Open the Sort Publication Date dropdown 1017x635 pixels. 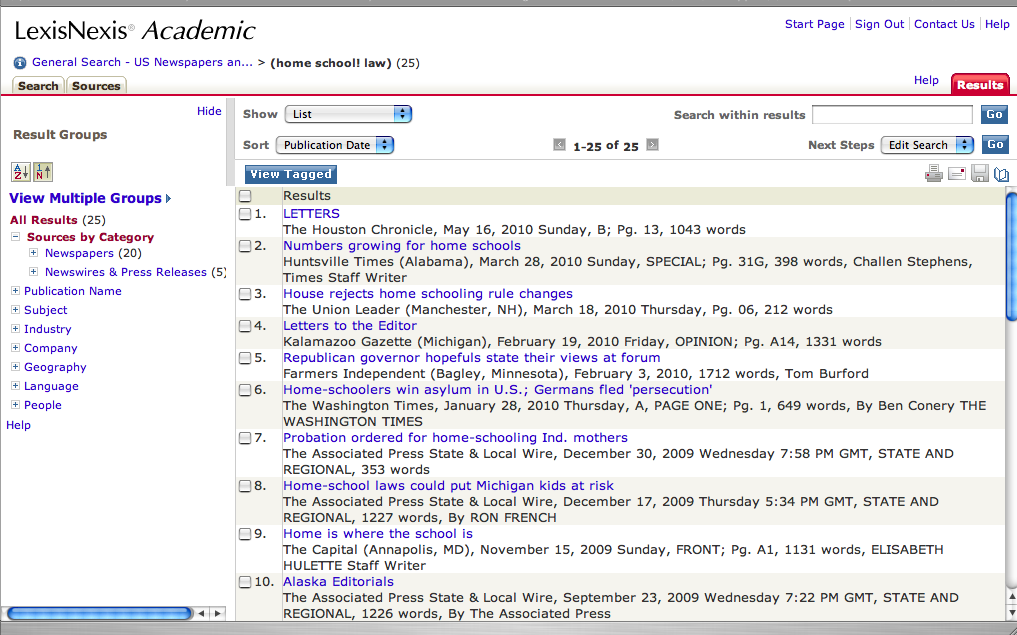coord(335,145)
